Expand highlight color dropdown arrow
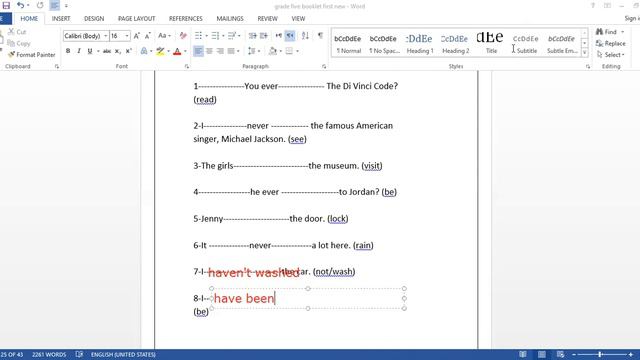Screen dimensions: 640x360 [x=168, y=51]
